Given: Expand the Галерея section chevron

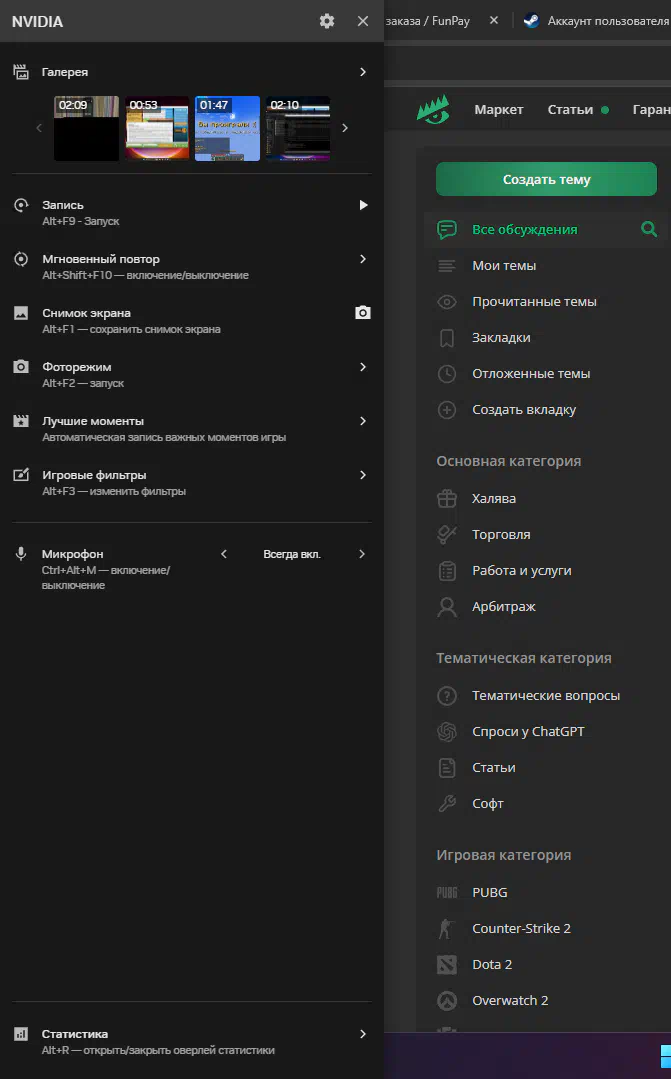Looking at the screenshot, I should (363, 72).
